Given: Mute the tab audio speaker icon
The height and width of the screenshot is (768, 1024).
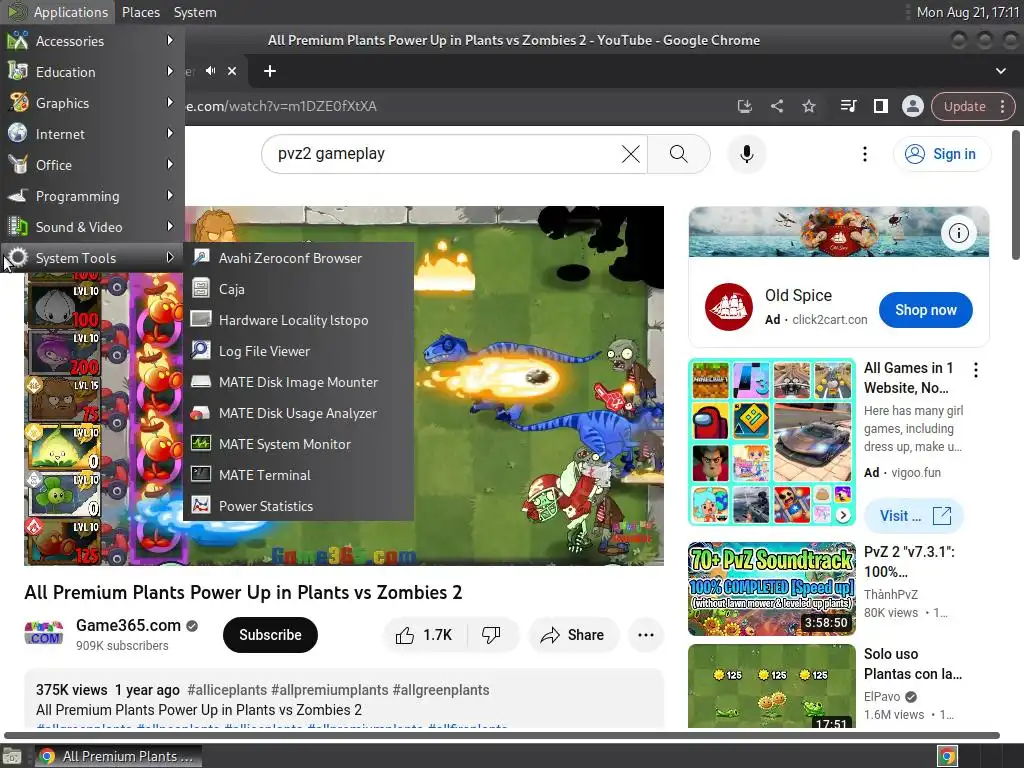Looking at the screenshot, I should click(x=210, y=71).
